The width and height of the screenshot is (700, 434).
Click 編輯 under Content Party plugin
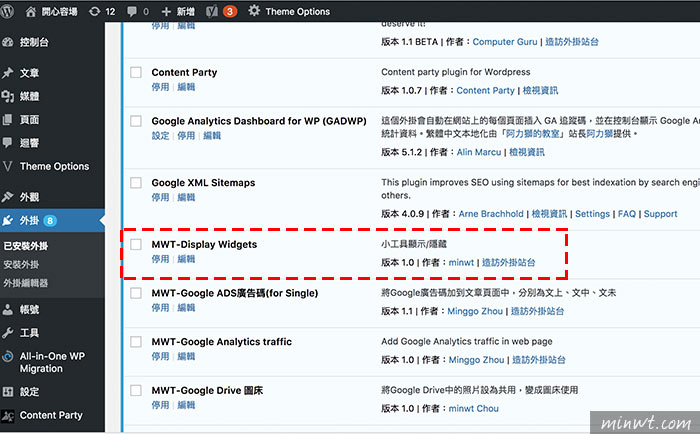(186, 87)
